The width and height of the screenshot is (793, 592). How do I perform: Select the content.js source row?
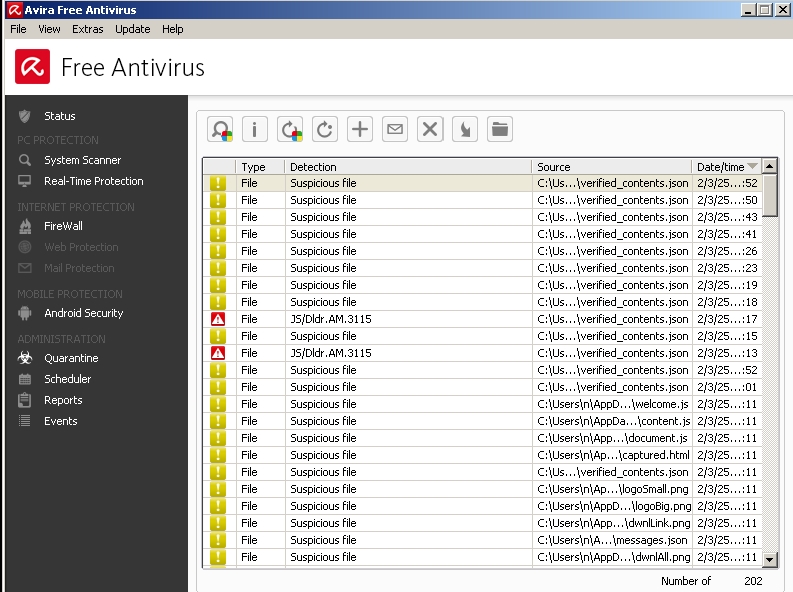pyautogui.click(x=482, y=421)
